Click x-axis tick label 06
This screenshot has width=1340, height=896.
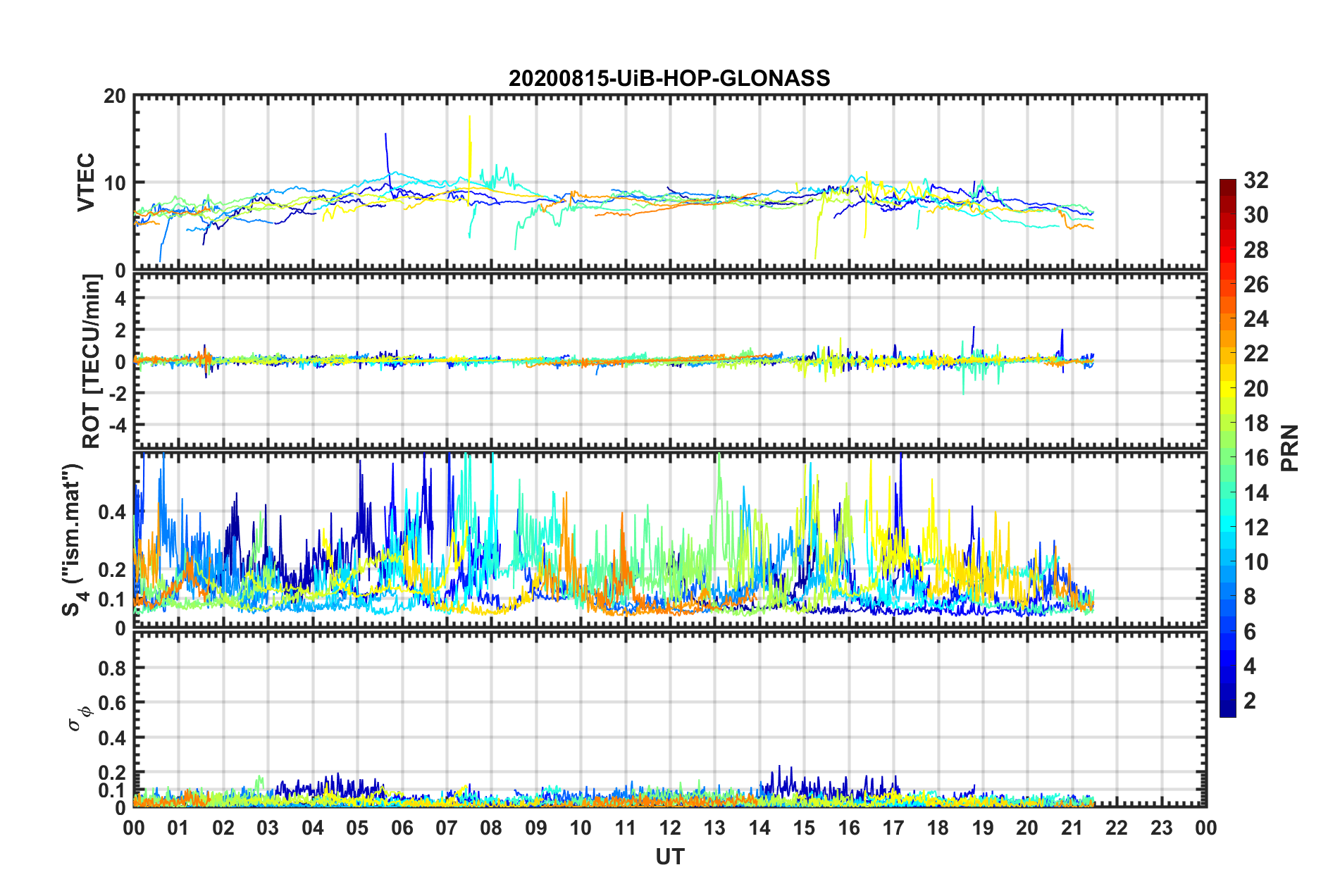click(x=402, y=828)
